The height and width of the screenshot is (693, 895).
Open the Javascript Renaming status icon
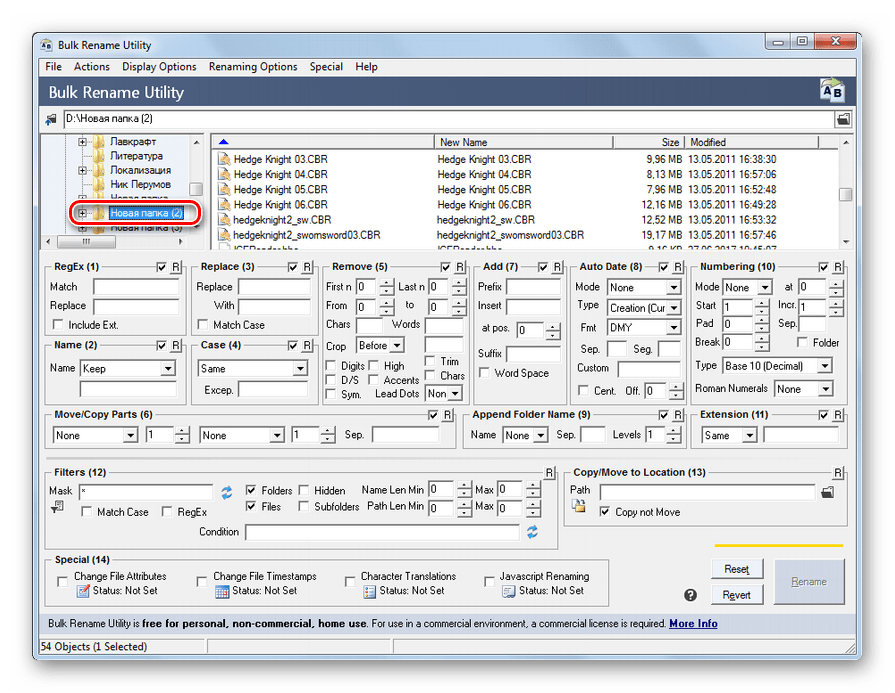tap(509, 591)
